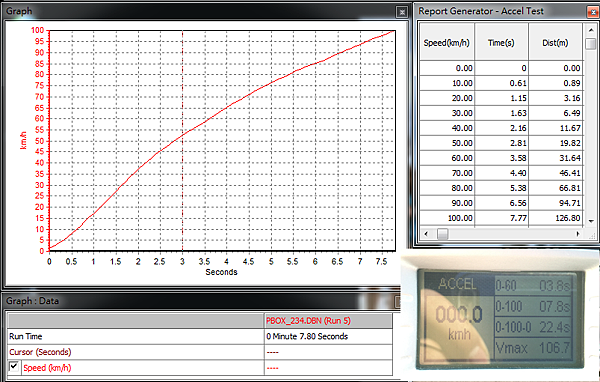Select the 2.81 time cell
Screen dimensions: 600x382
click(x=501, y=143)
